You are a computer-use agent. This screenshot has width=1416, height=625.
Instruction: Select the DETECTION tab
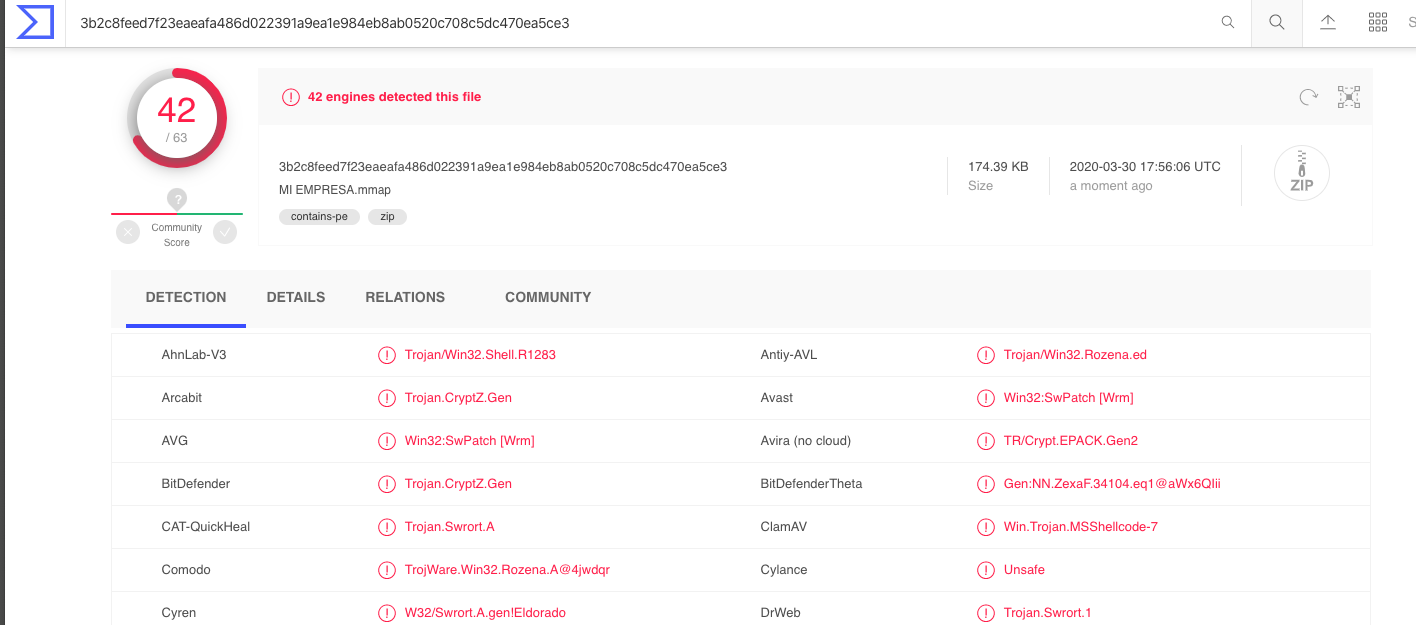[186, 297]
